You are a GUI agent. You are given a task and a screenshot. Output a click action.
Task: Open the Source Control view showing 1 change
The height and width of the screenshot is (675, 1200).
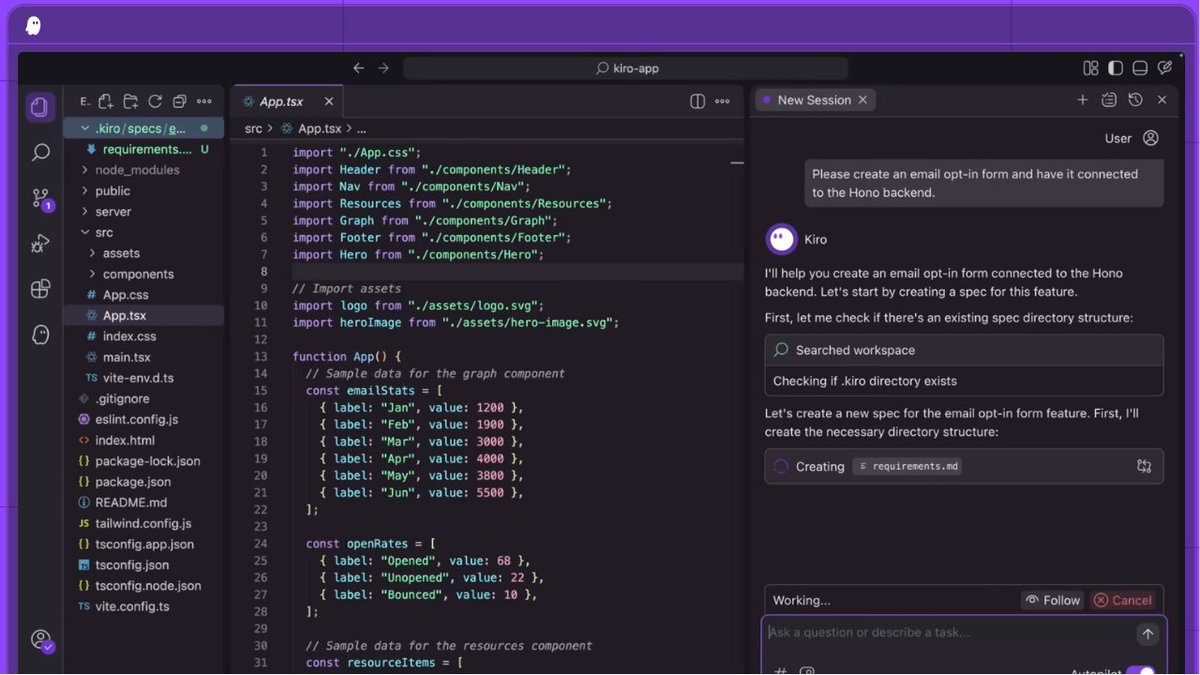pyautogui.click(x=40, y=198)
